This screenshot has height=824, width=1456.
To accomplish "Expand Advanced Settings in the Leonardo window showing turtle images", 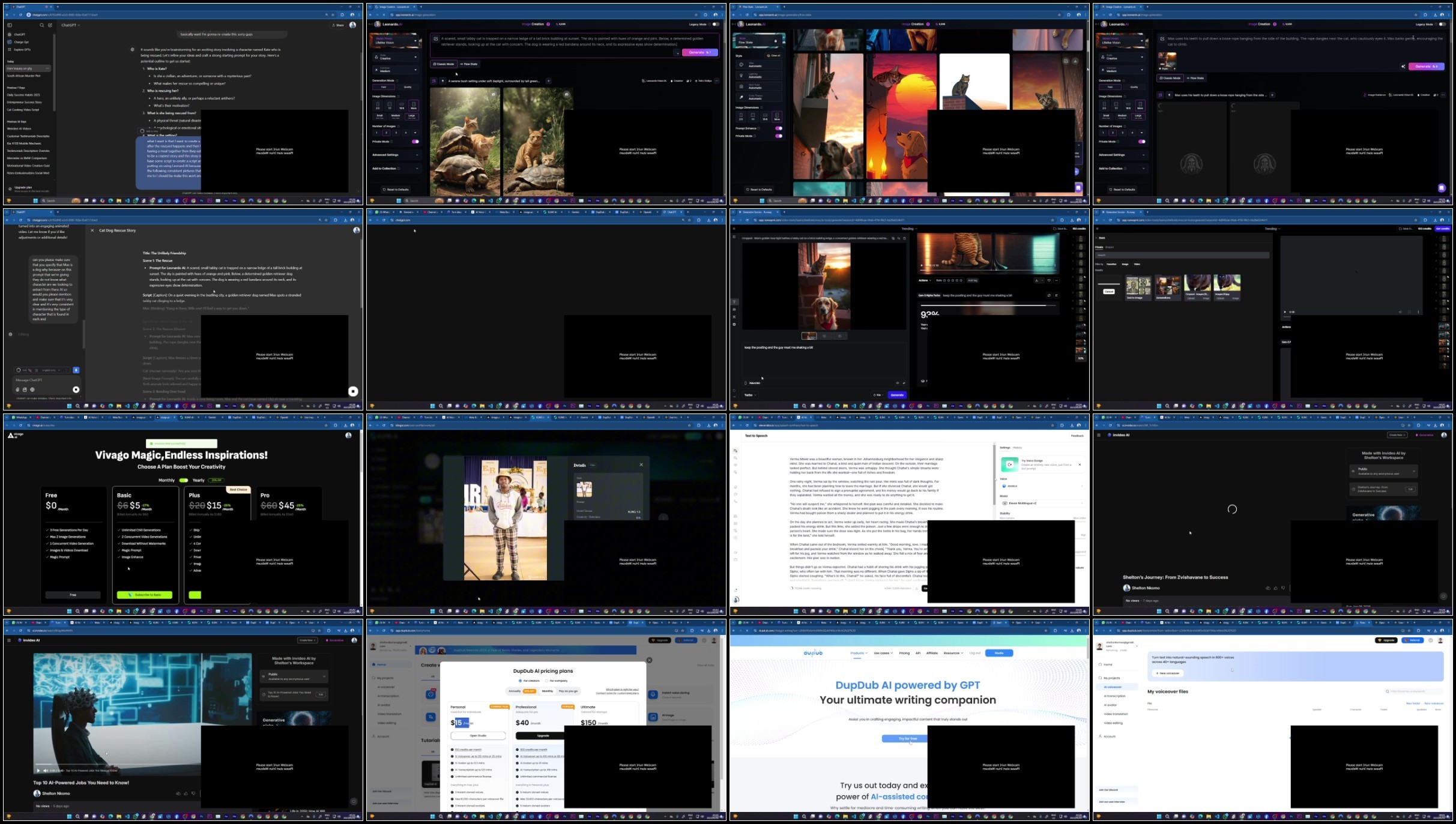I will (396, 155).
